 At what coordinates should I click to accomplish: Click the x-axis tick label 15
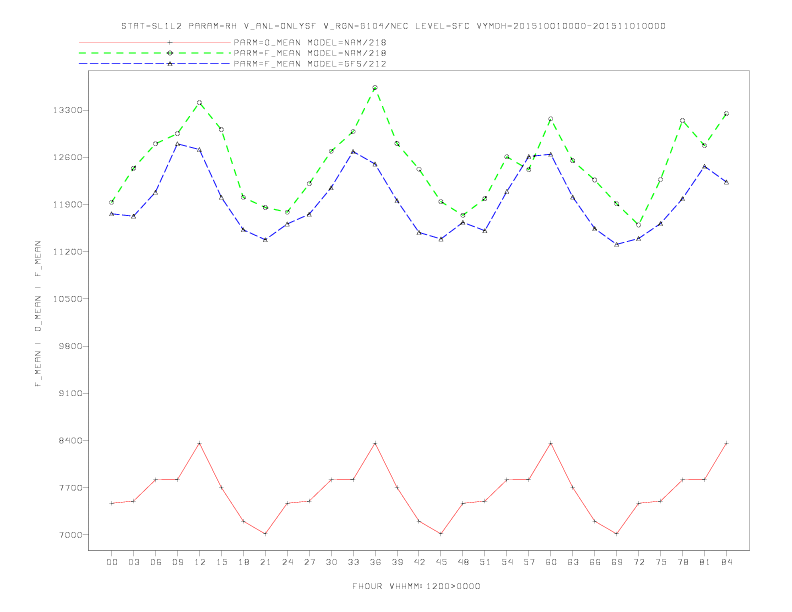(221, 562)
